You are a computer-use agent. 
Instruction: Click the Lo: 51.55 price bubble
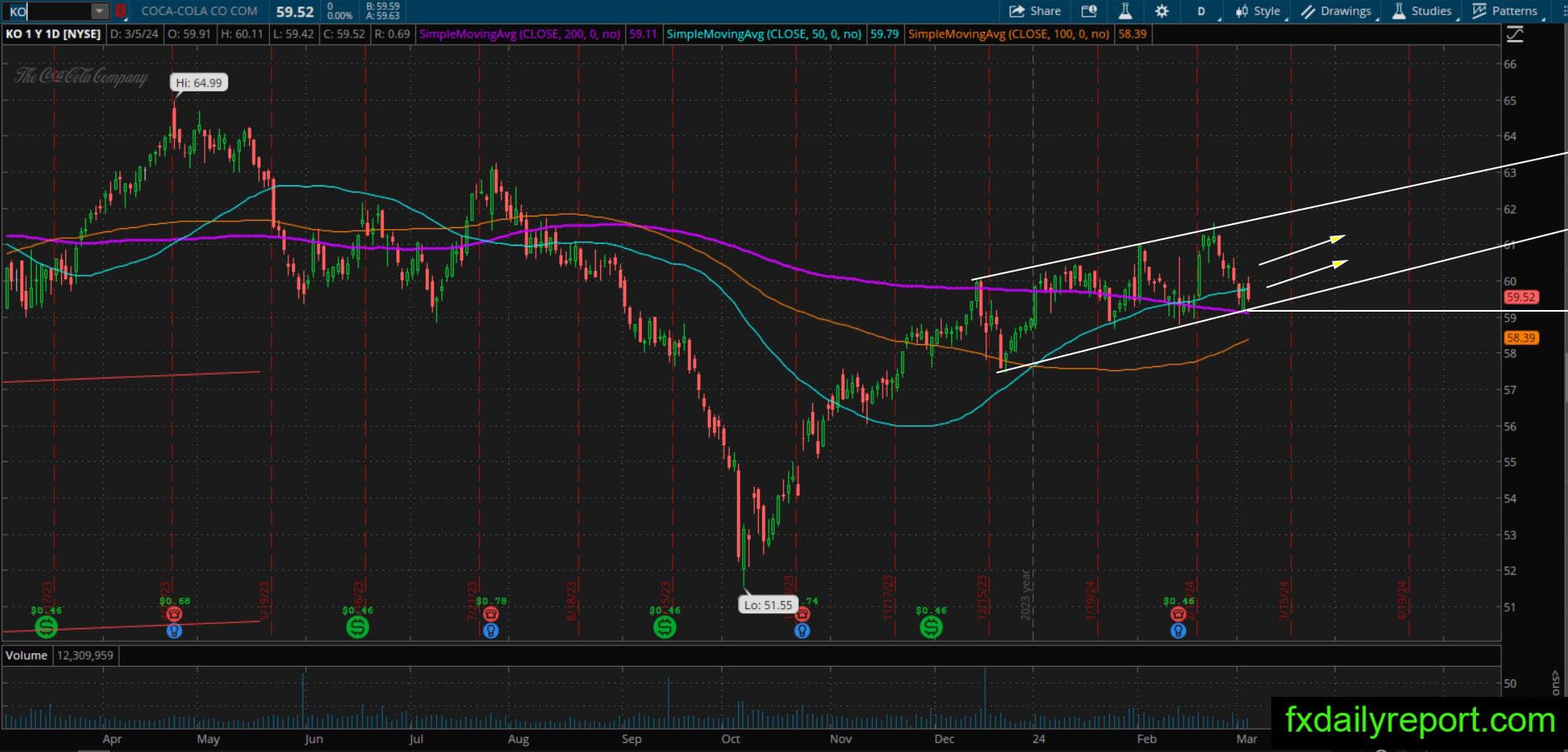click(x=767, y=605)
